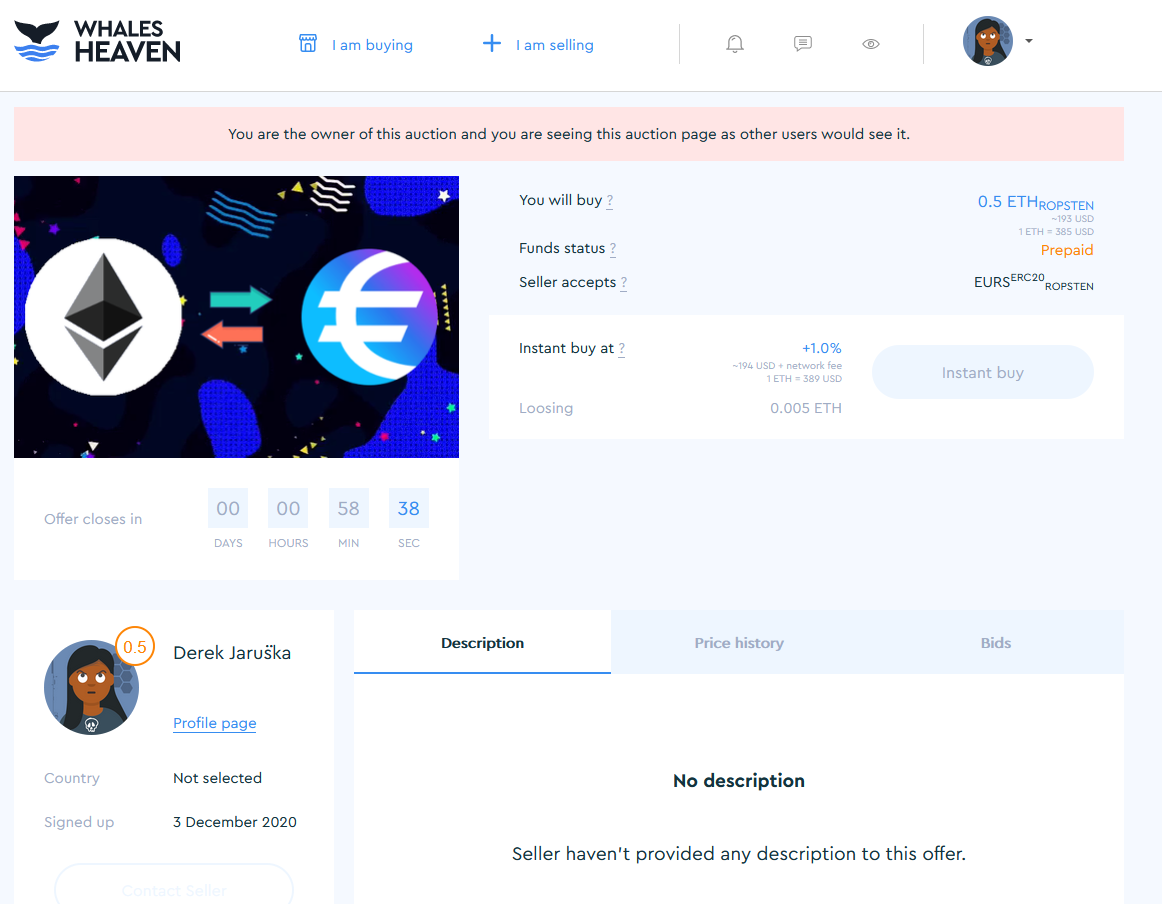Expand the account dropdown arrow

click(1029, 41)
